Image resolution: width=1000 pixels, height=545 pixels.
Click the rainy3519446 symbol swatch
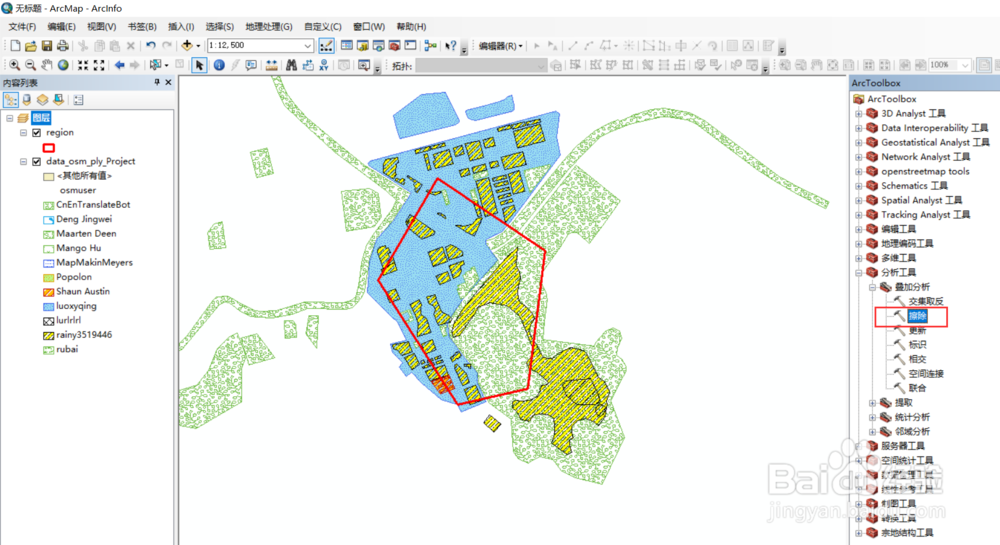tap(48, 335)
